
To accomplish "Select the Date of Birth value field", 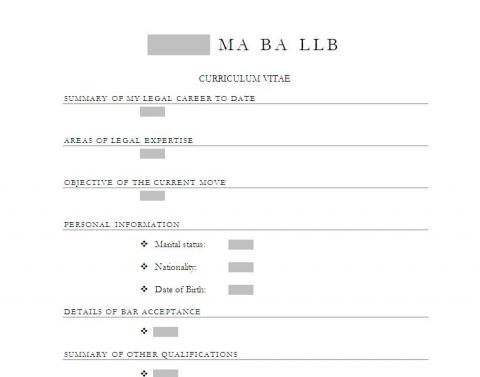I will [x=241, y=290].
